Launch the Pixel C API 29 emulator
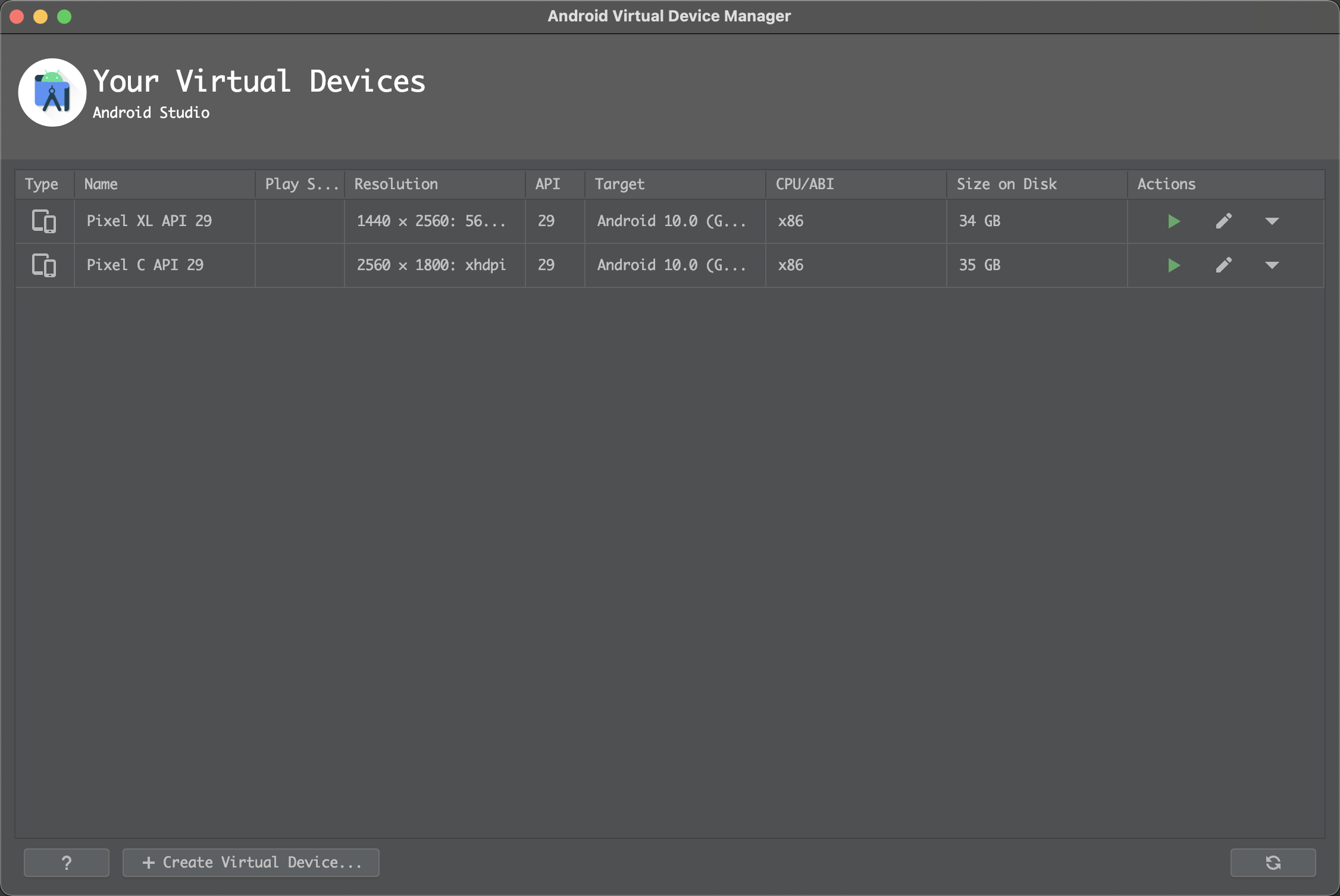Screen dimensions: 1340x896 [x=1173, y=265]
